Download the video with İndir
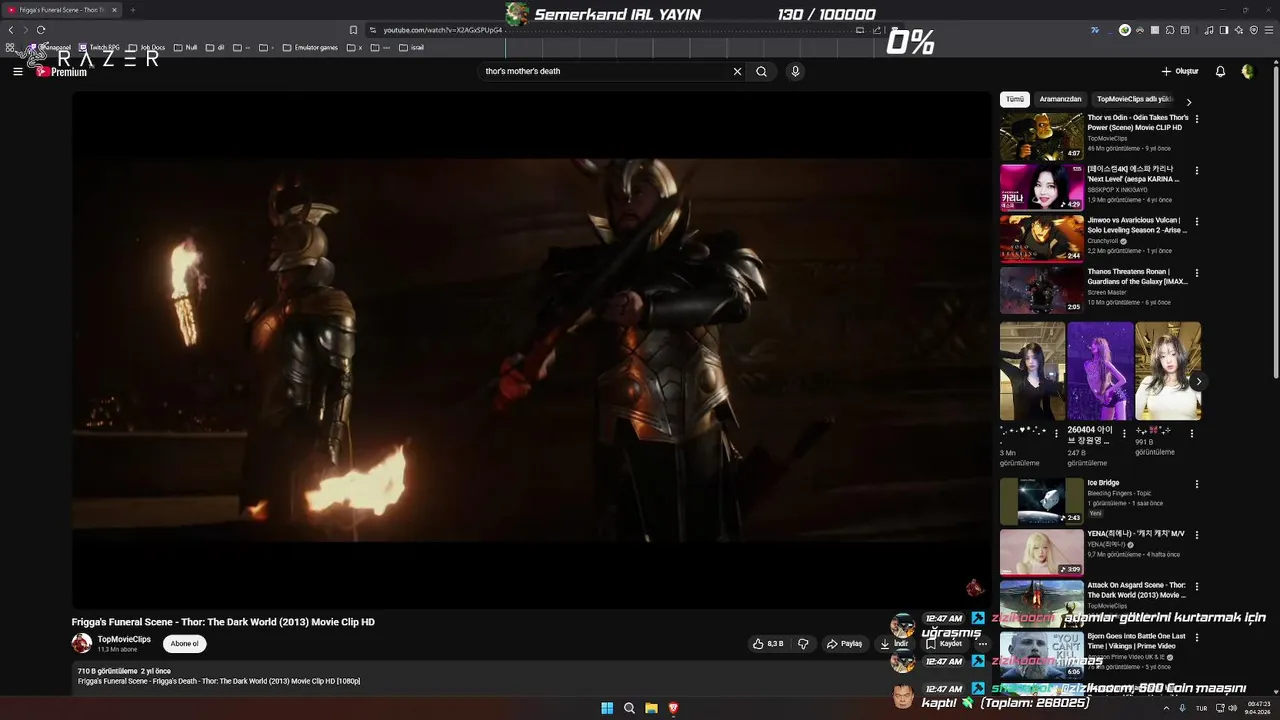 (894, 644)
